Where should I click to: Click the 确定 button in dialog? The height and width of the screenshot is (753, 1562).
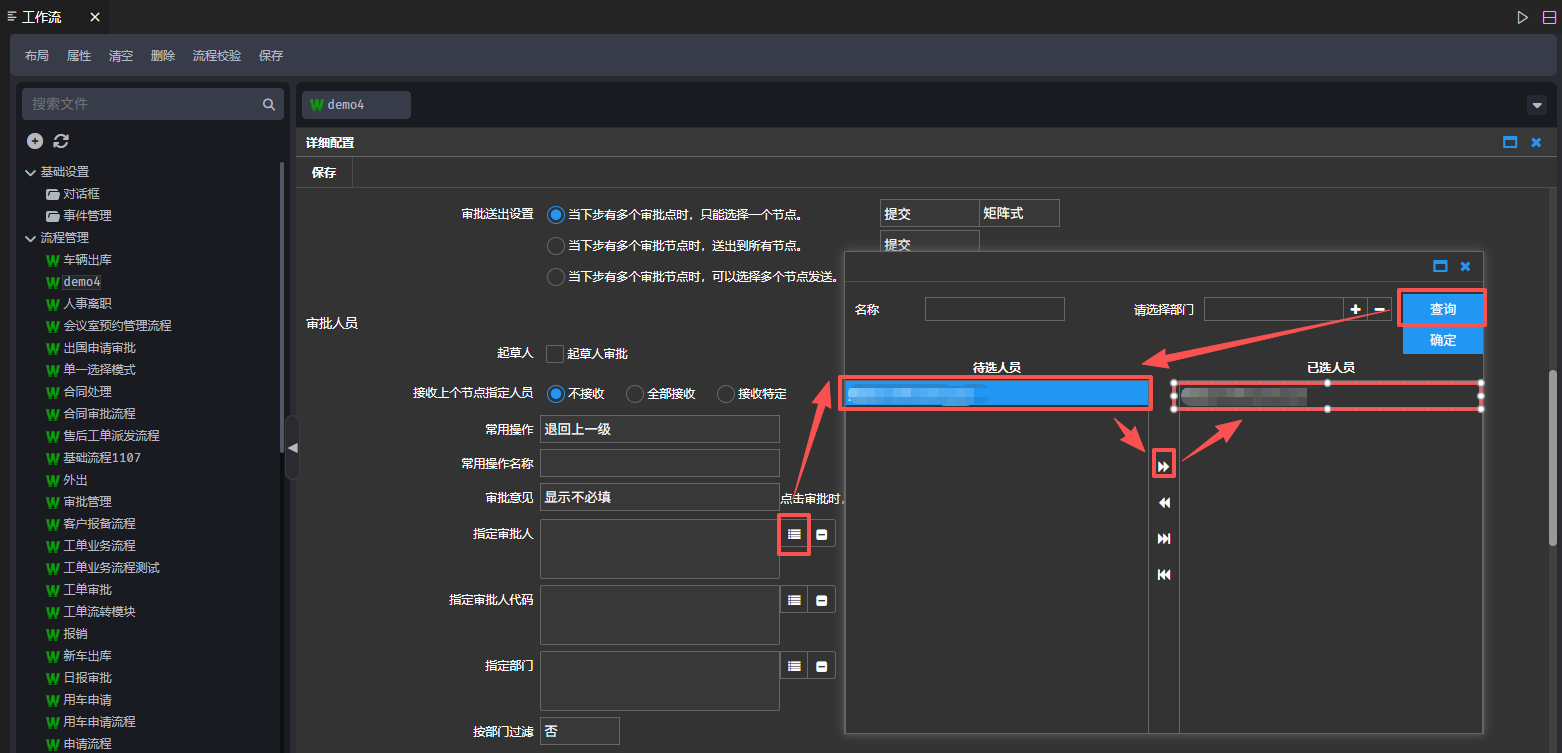1442,340
